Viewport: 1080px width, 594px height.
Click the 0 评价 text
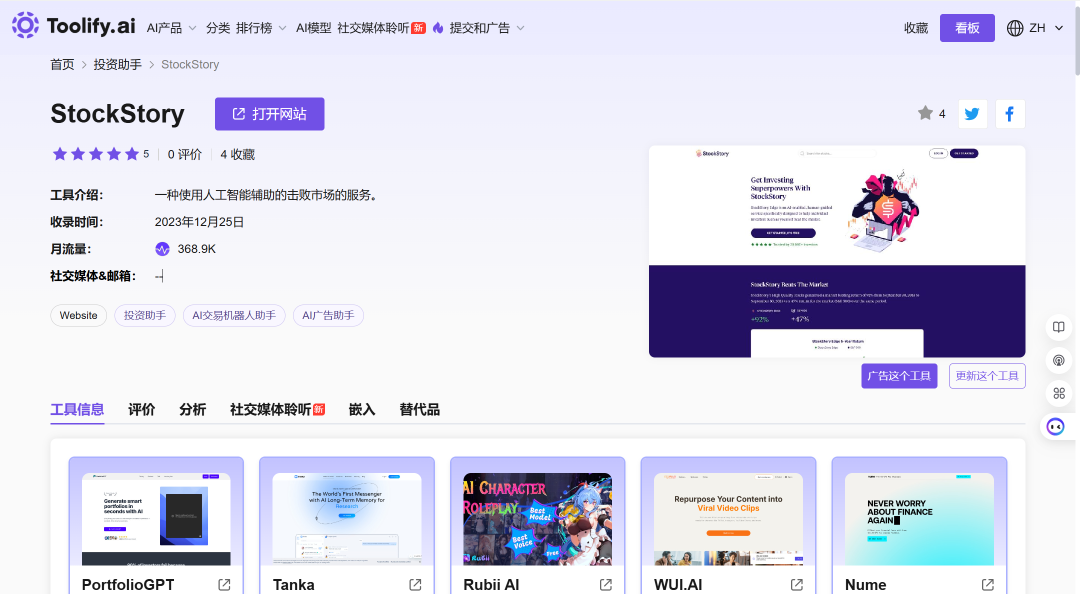pyautogui.click(x=185, y=154)
